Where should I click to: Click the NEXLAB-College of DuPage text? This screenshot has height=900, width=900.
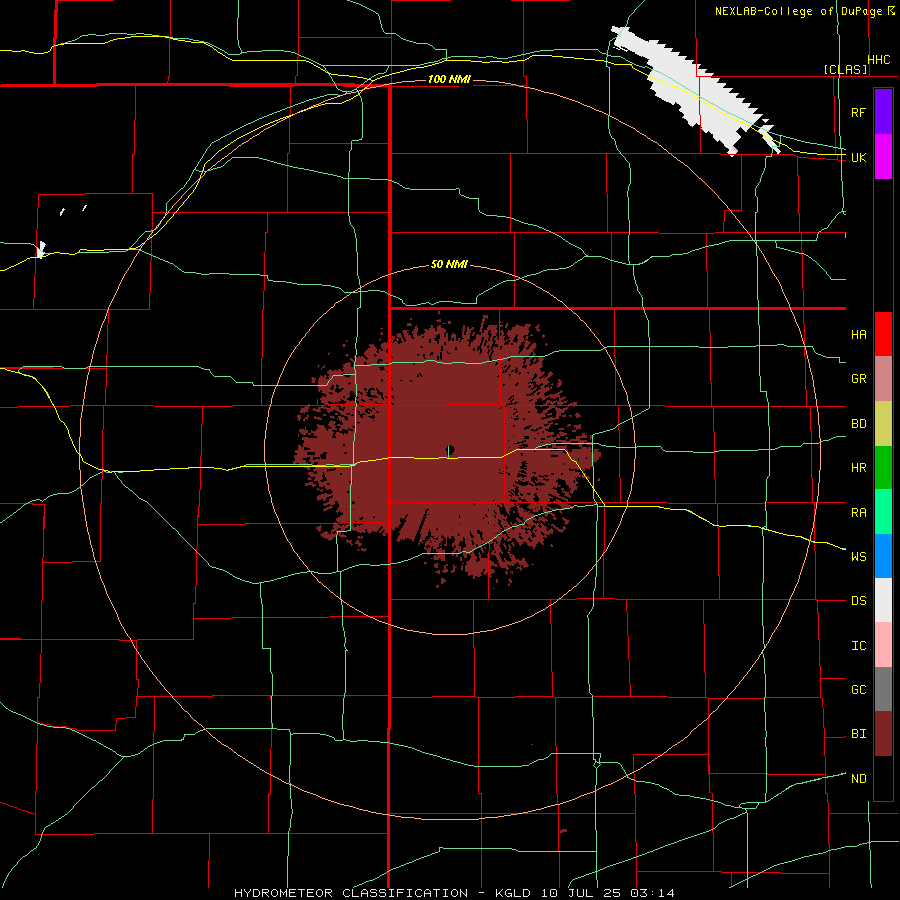[x=799, y=11]
